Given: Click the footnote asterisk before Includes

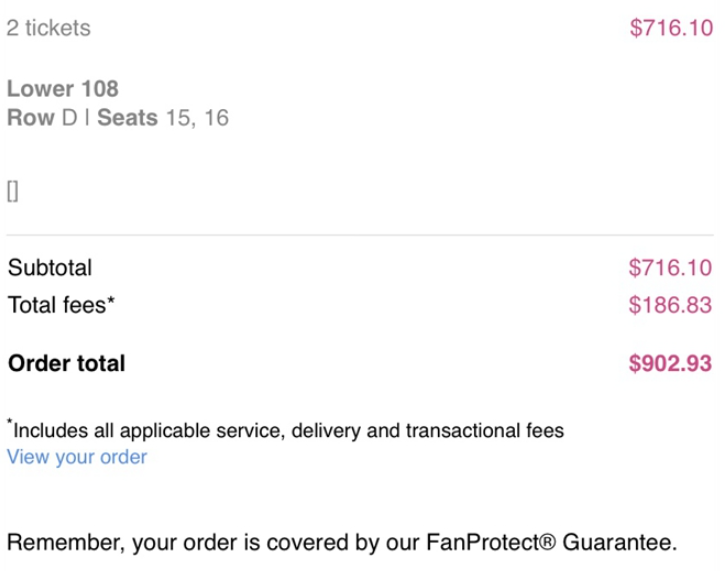Looking at the screenshot, I should coord(9,426).
